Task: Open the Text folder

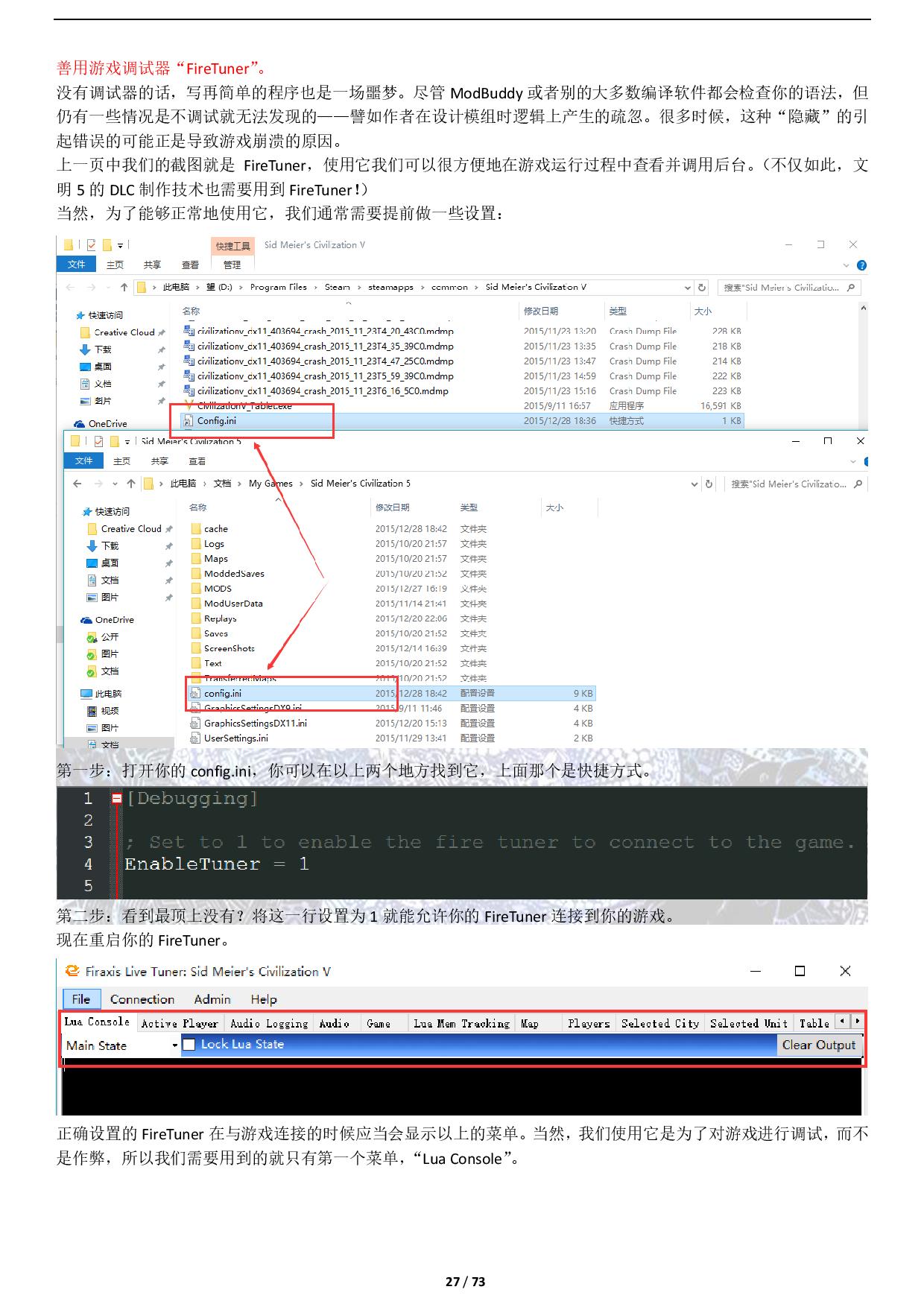Action: click(212, 663)
